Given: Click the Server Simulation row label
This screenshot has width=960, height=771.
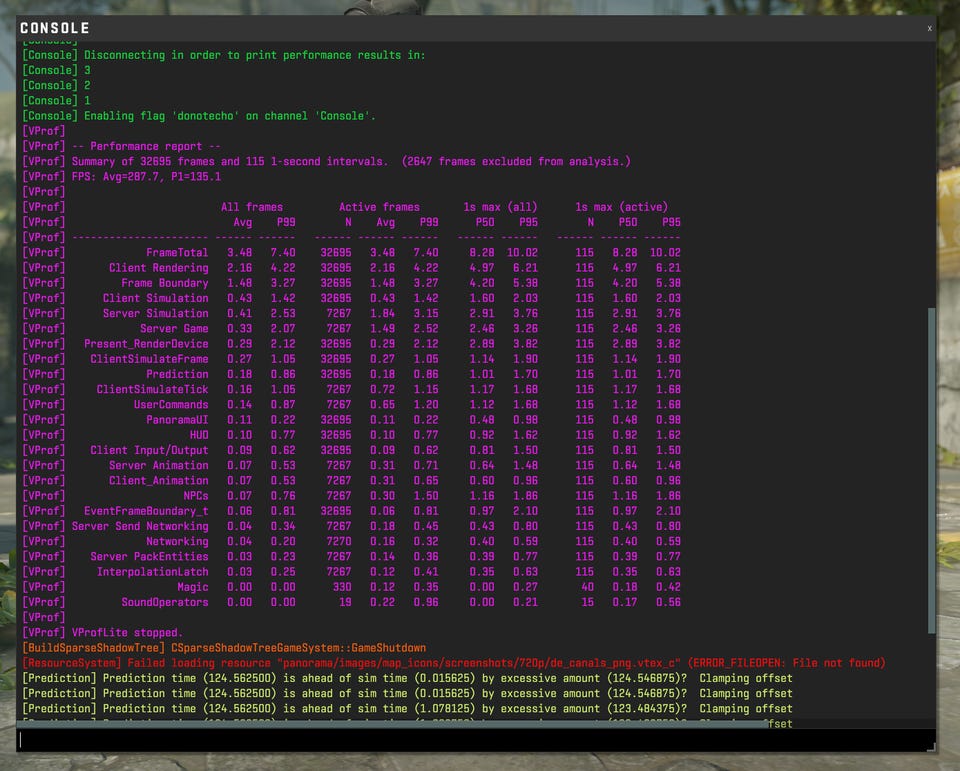Looking at the screenshot, I should click(156, 313).
